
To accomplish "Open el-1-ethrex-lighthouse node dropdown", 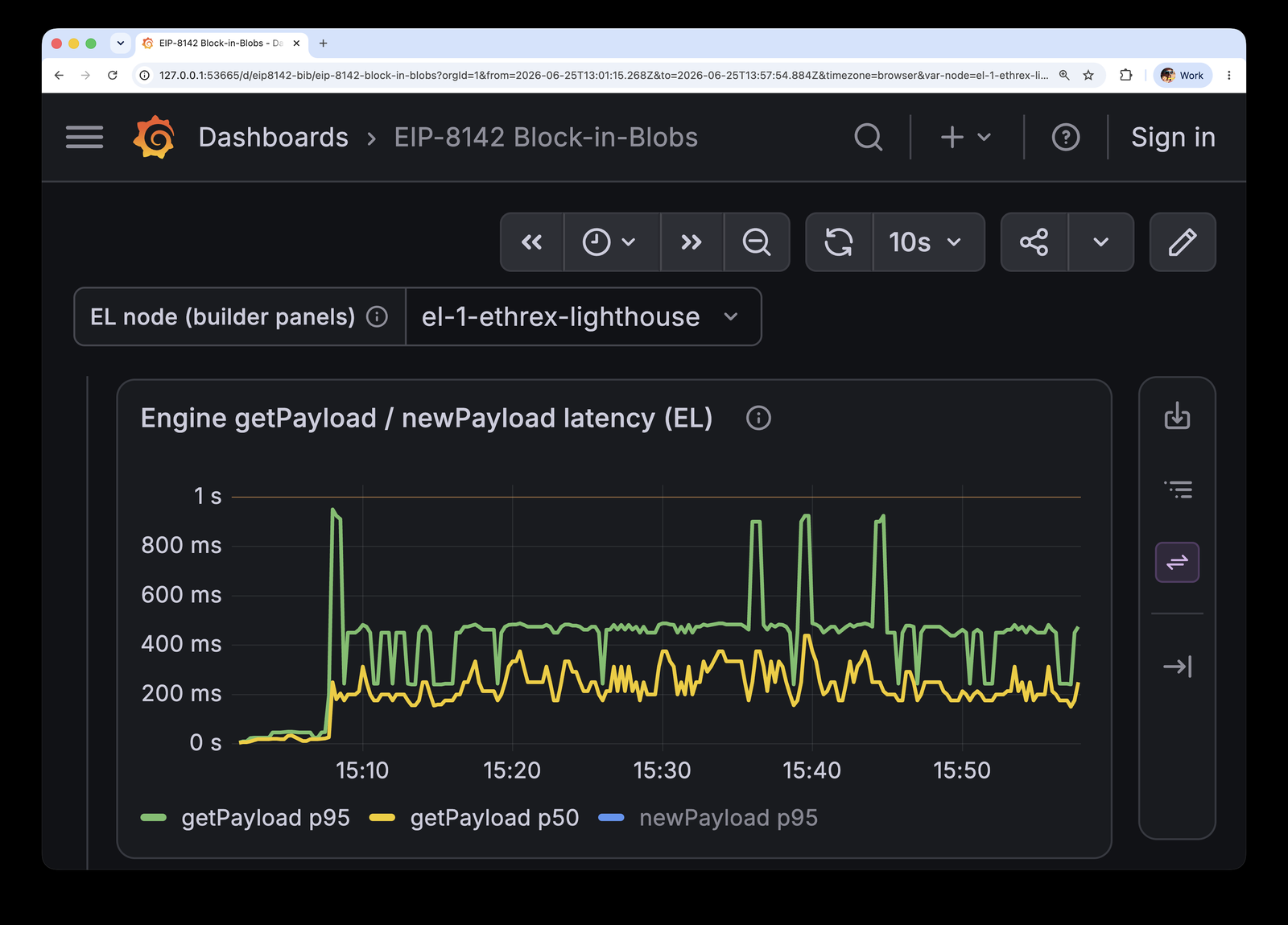I will click(x=583, y=316).
